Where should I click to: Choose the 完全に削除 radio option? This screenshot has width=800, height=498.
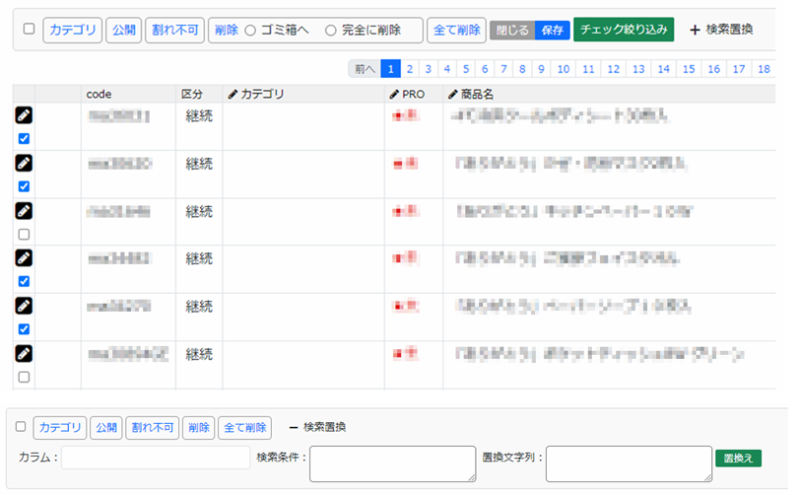(x=331, y=30)
